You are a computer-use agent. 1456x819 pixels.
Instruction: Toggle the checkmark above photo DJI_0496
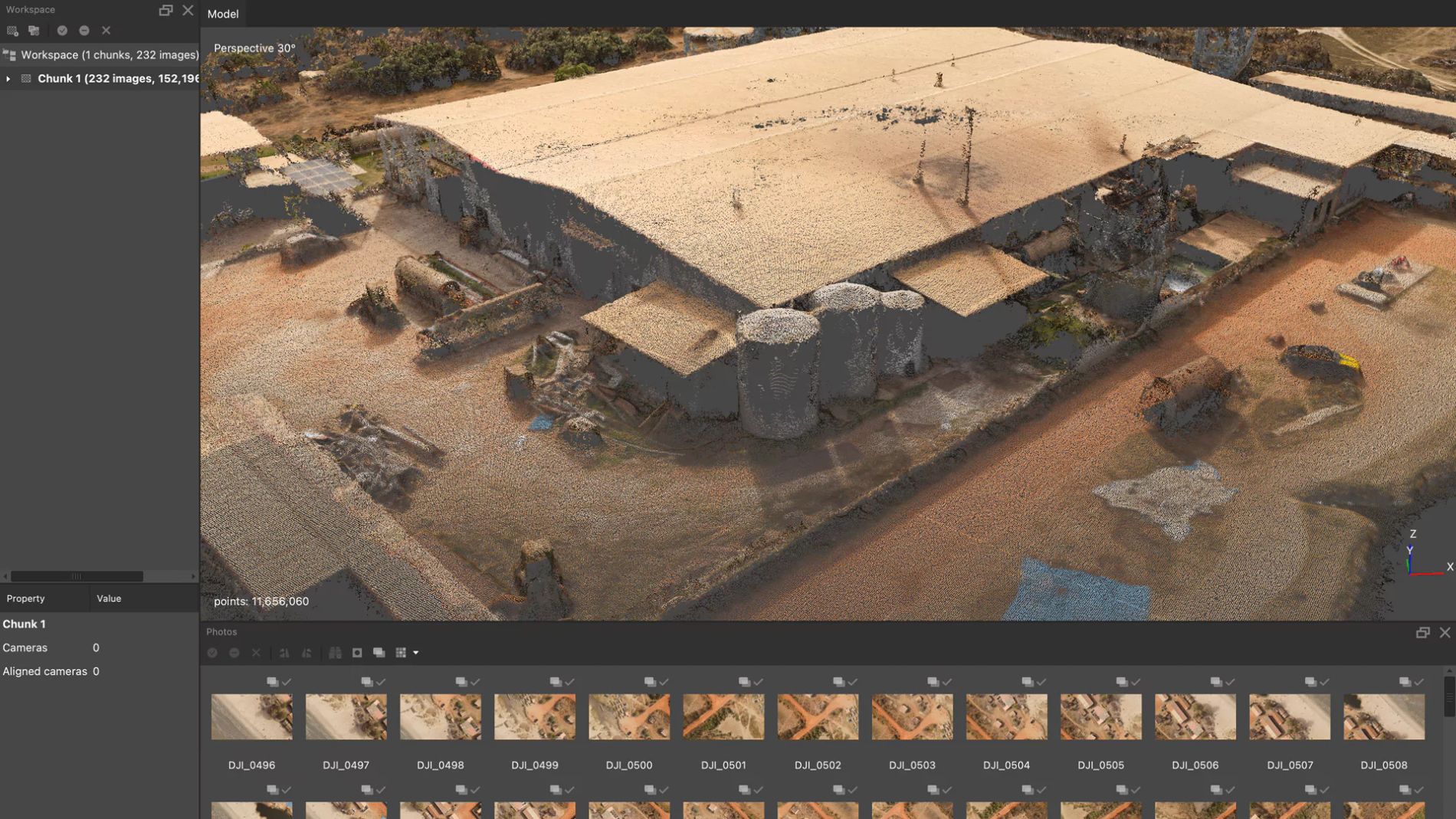coord(287,682)
